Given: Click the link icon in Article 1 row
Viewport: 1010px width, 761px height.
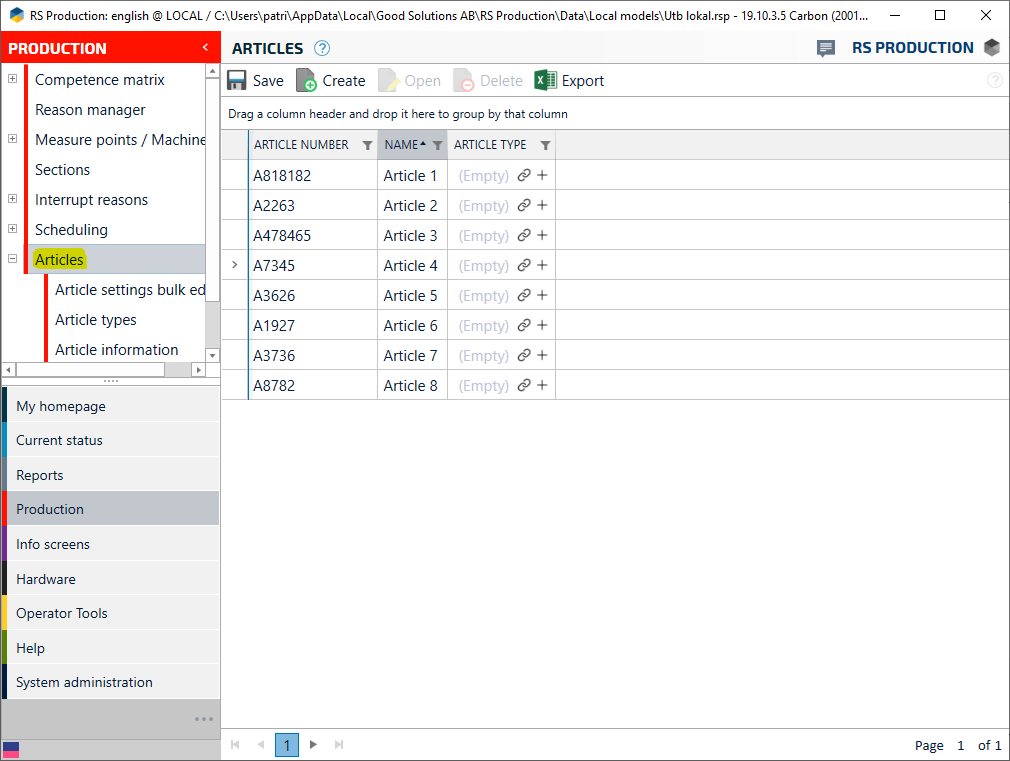Looking at the screenshot, I should tap(524, 176).
